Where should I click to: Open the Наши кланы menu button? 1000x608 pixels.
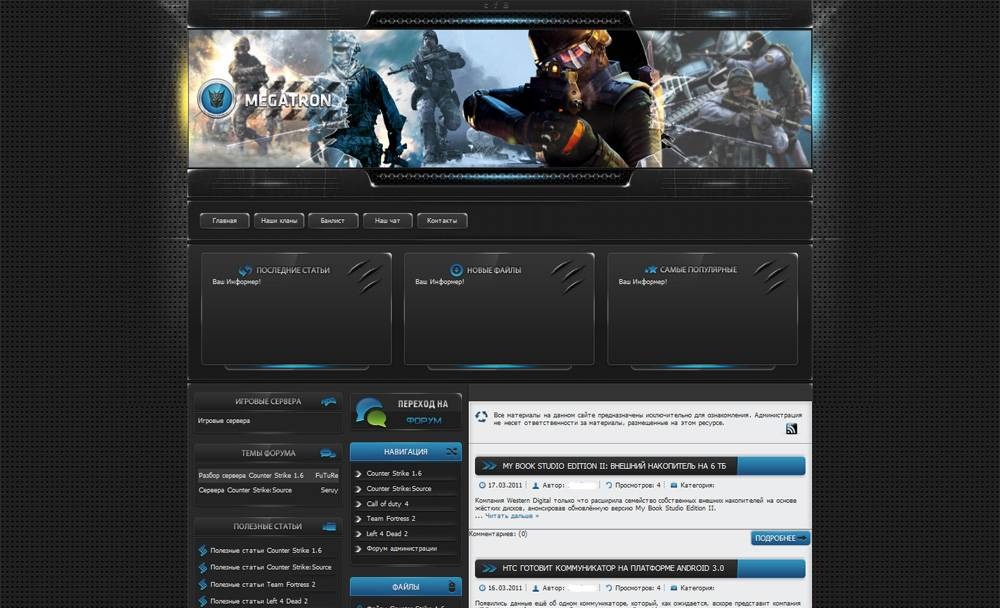(x=279, y=221)
